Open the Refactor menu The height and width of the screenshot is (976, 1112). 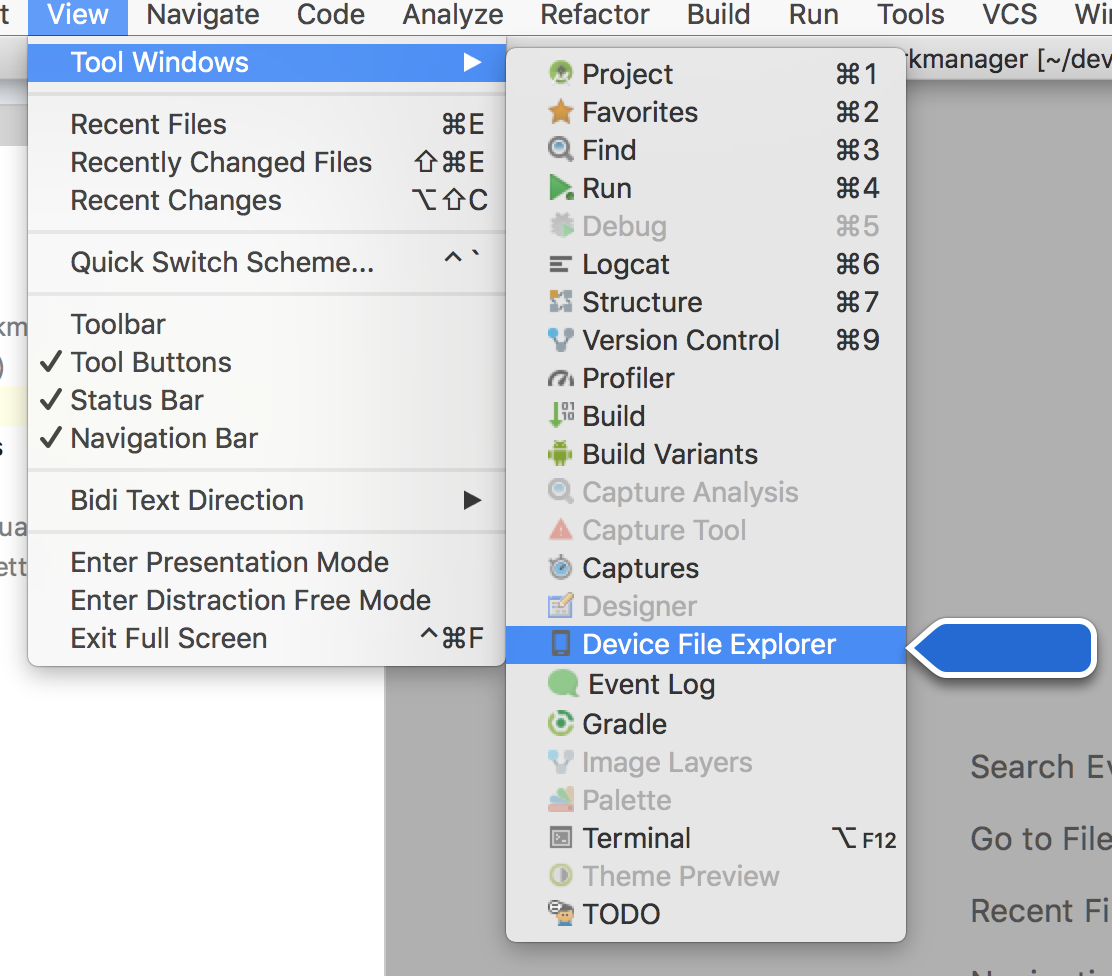[594, 15]
